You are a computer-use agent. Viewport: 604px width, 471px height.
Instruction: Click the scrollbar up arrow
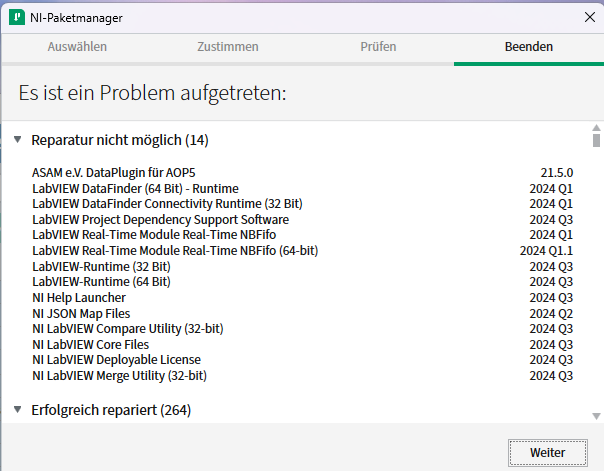(596, 128)
